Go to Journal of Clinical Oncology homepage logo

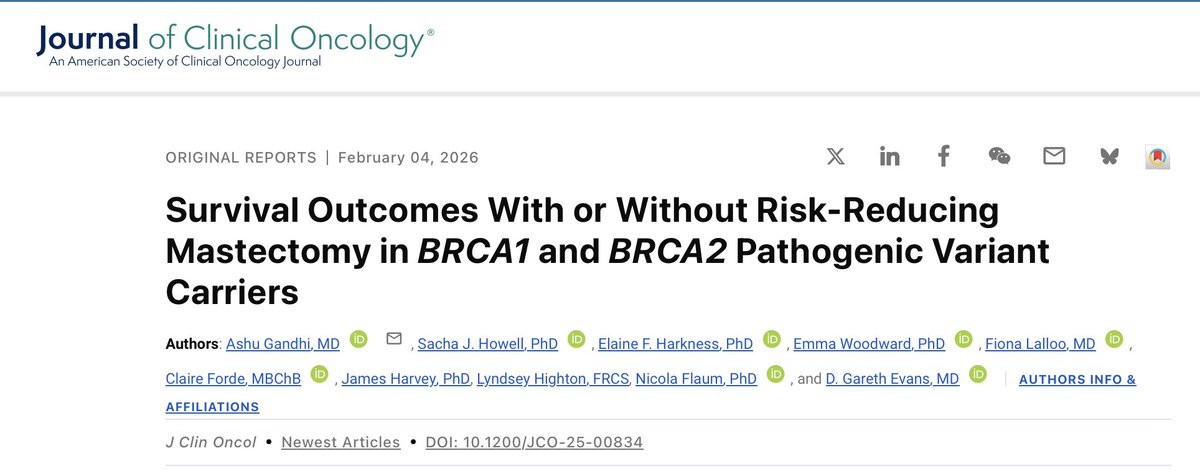click(x=235, y=44)
